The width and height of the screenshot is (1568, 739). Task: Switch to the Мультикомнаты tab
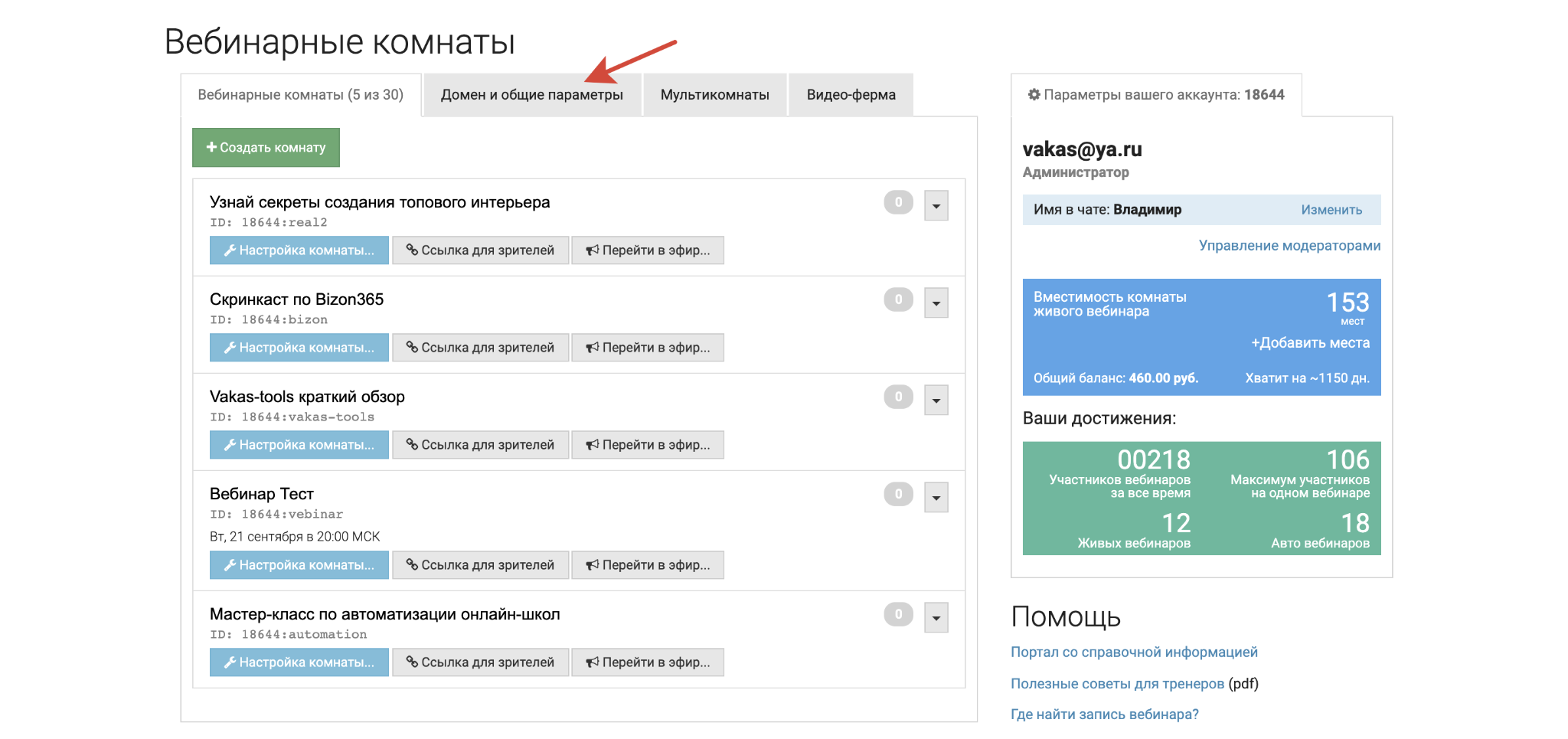click(x=714, y=94)
